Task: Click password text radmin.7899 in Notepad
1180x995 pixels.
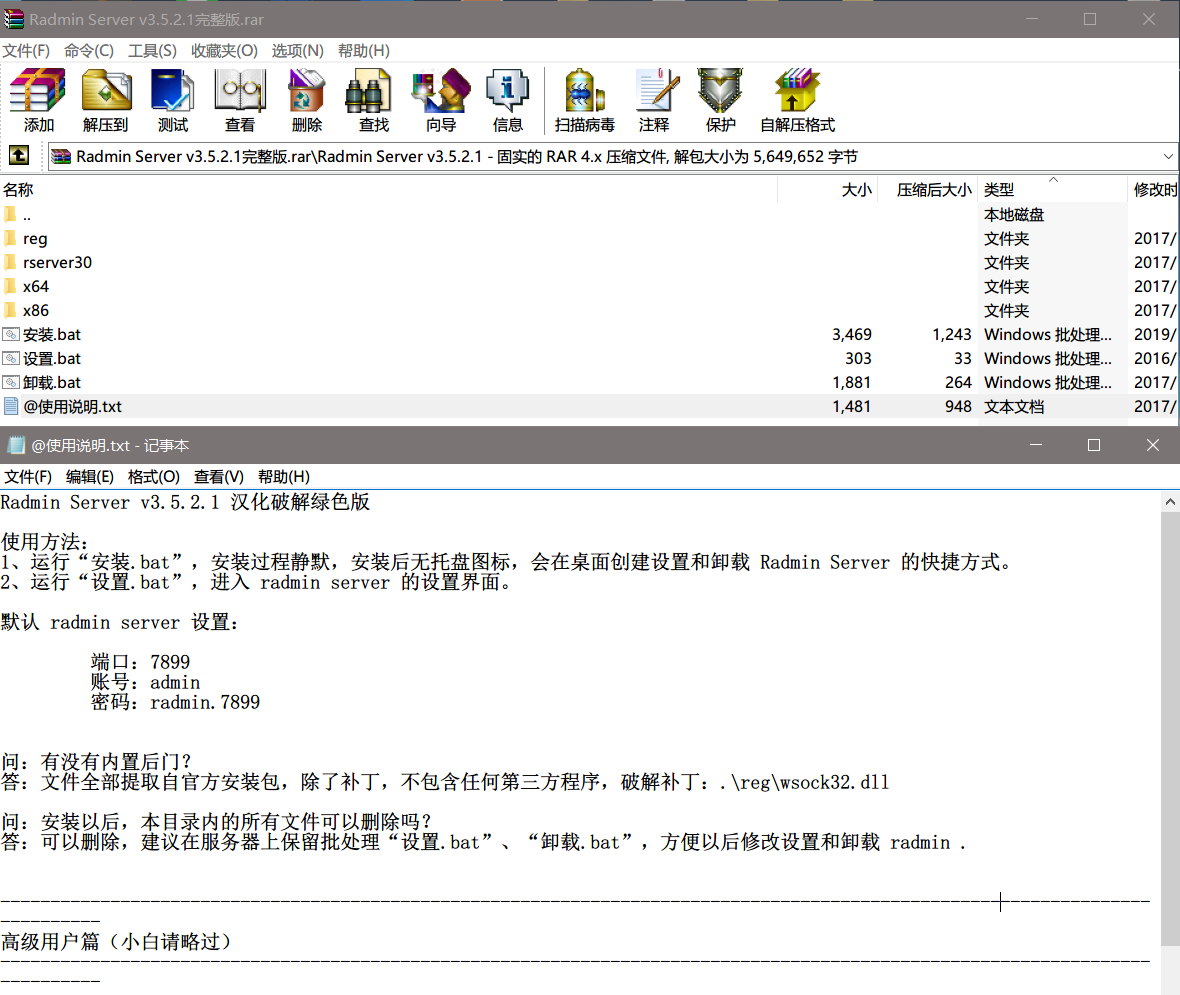Action: [x=205, y=702]
